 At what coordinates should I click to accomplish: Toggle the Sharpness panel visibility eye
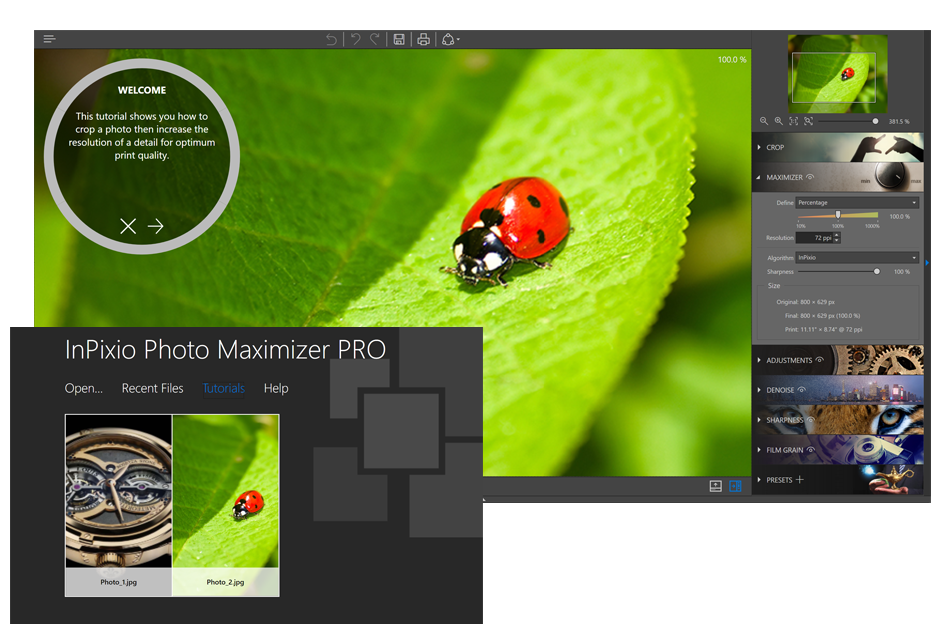click(810, 419)
